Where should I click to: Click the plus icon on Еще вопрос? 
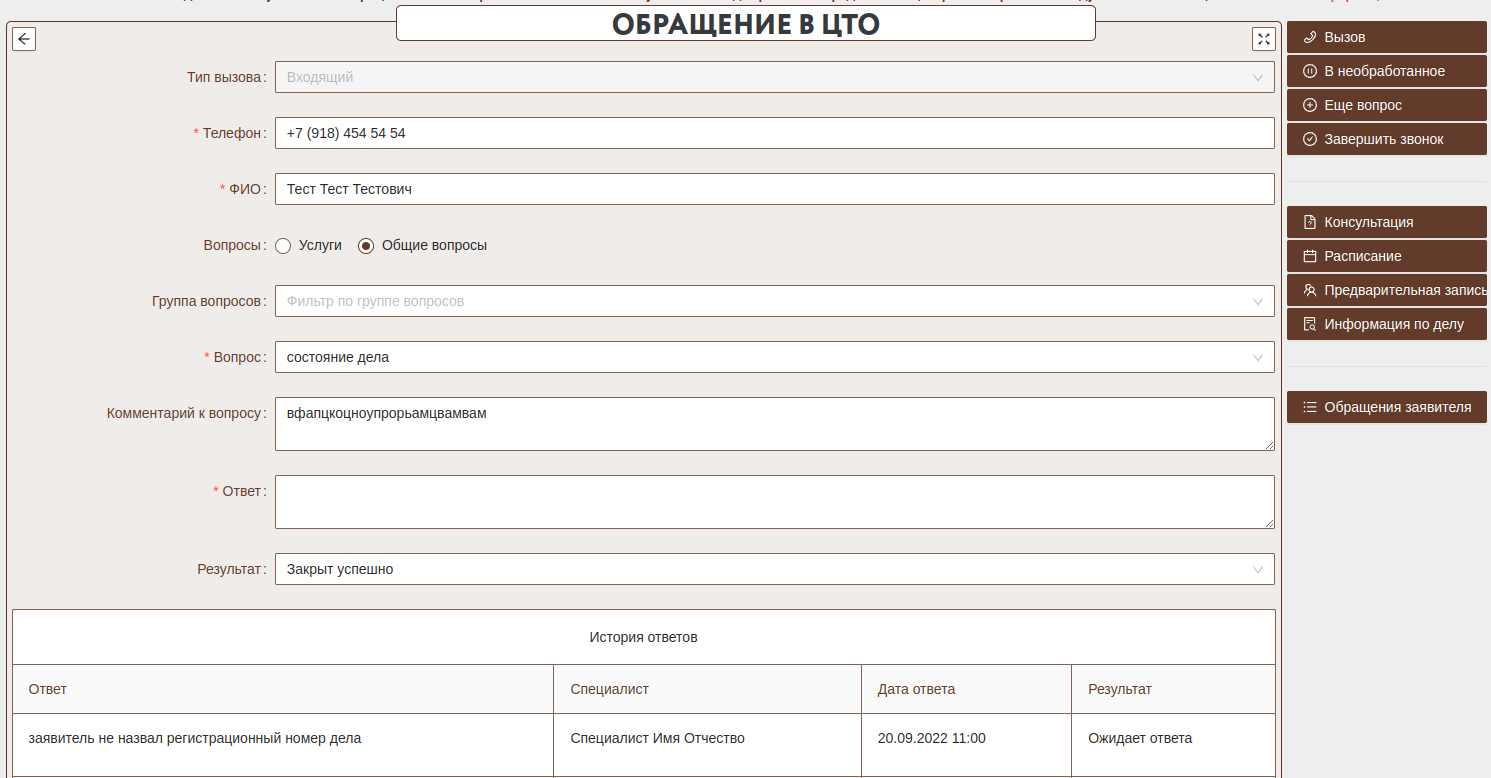(x=1310, y=105)
